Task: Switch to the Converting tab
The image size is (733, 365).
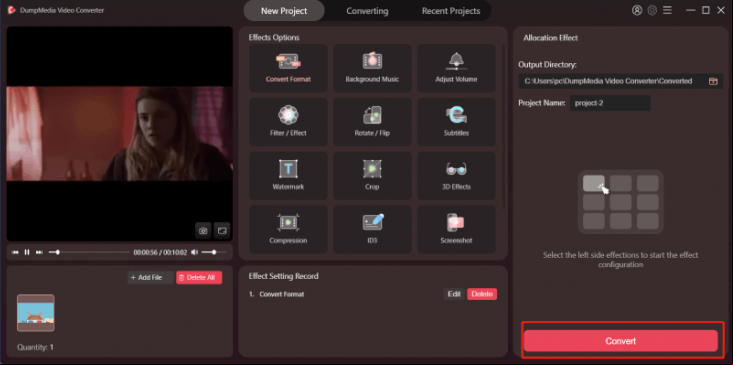Action: click(367, 11)
